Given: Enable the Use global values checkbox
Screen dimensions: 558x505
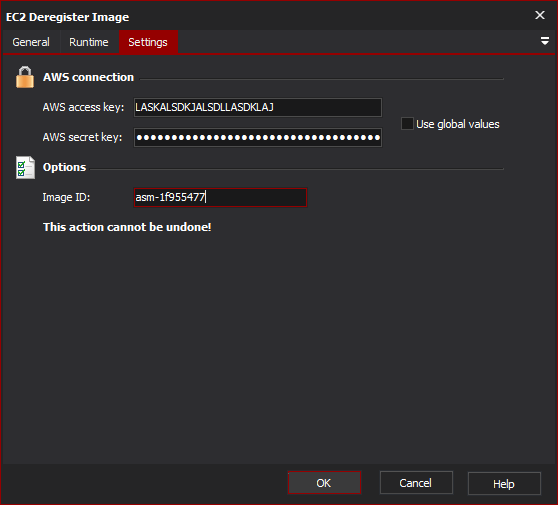Looking at the screenshot, I should 407,124.
